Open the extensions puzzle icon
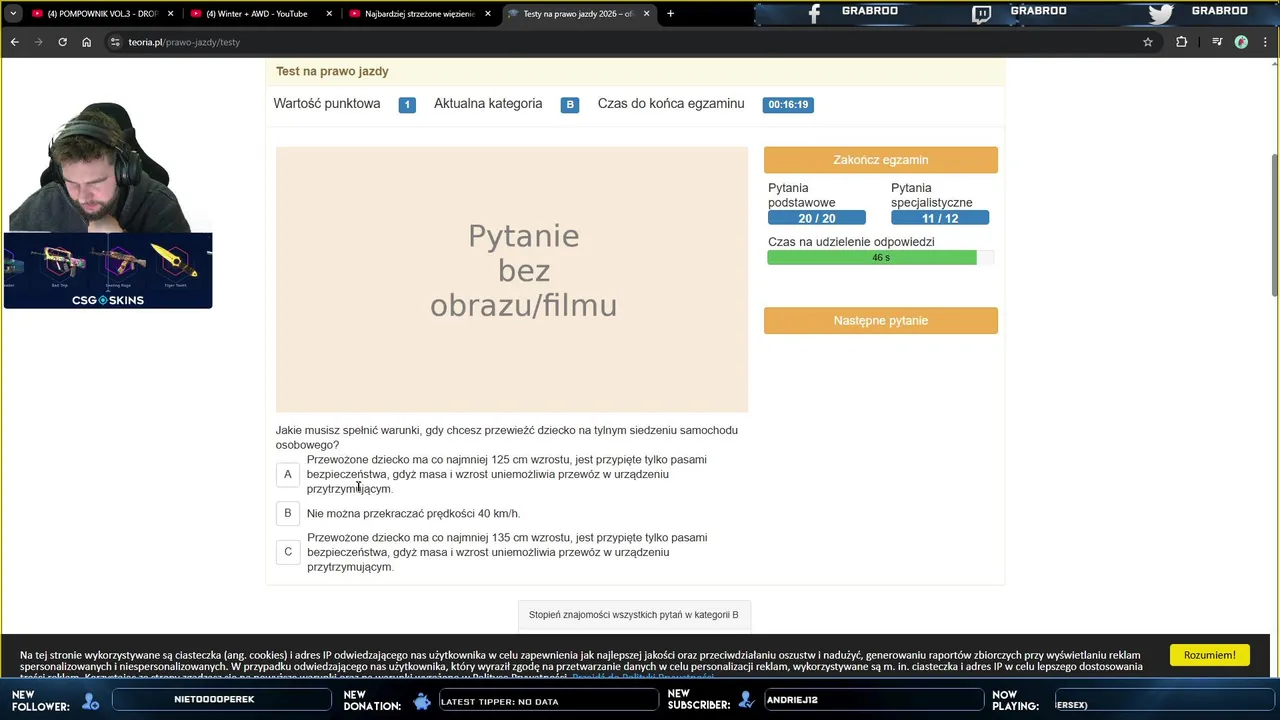 (1182, 42)
